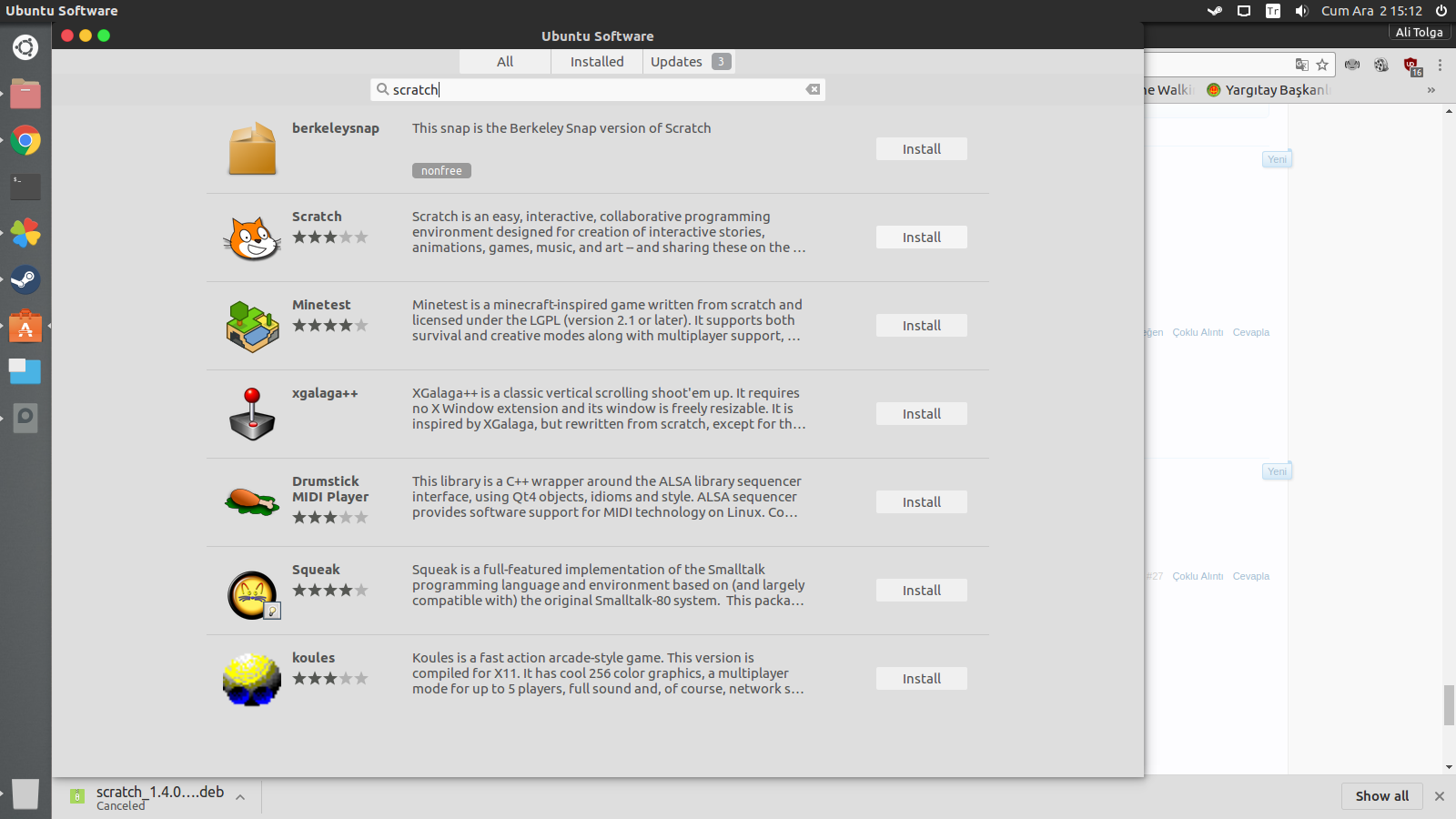Click the Minetest star rating
The image size is (1456, 819).
coord(330,326)
